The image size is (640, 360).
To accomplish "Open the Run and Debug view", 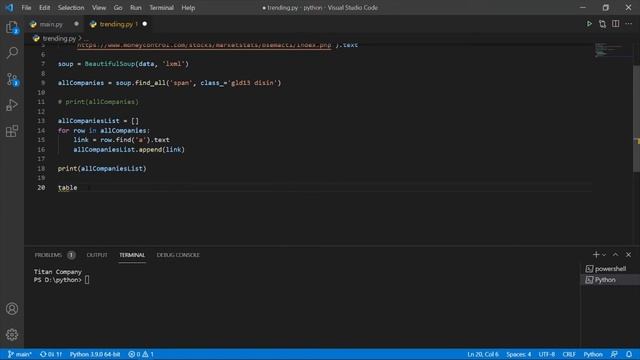I will click(12, 105).
